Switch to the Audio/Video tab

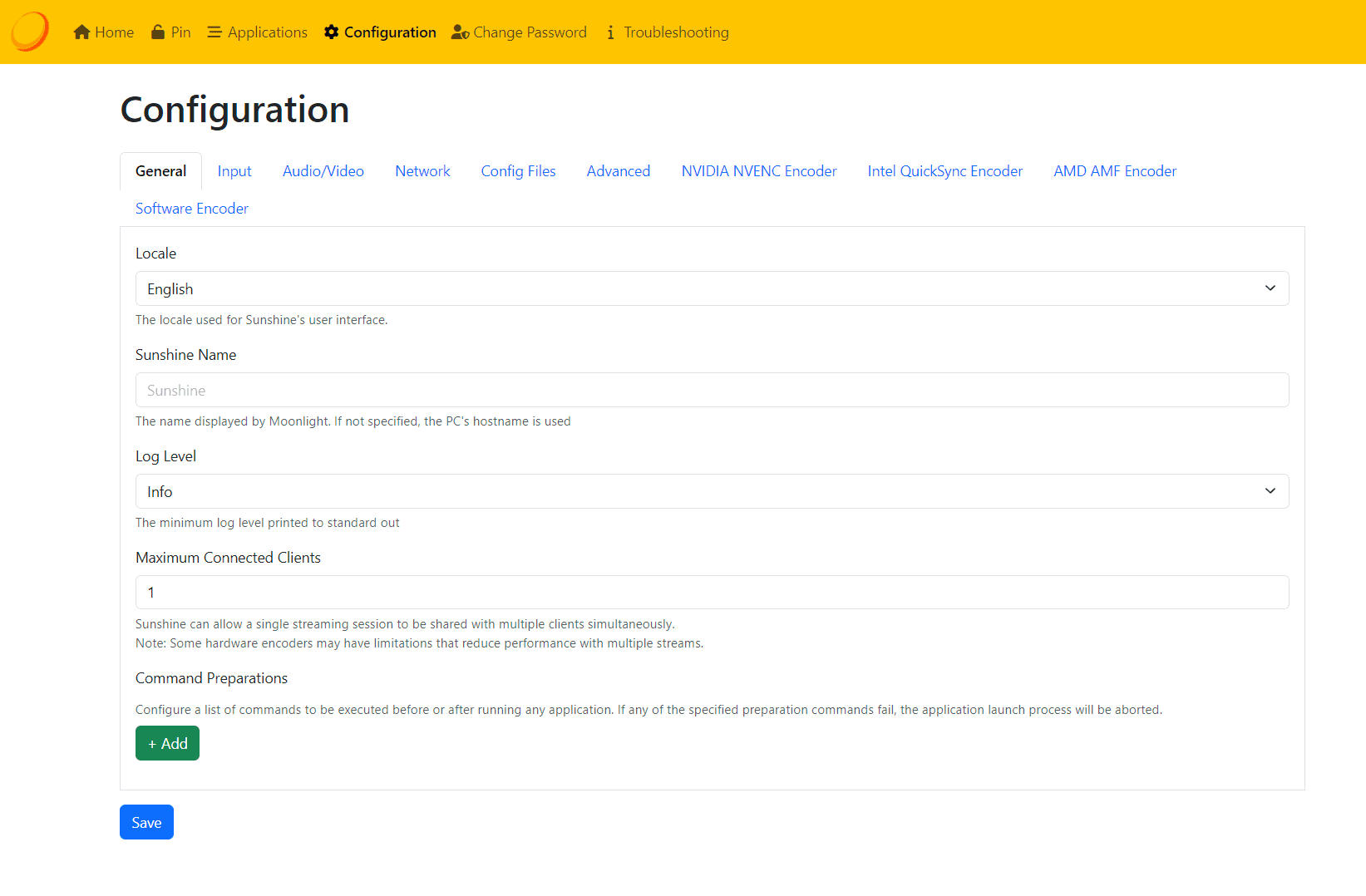[323, 171]
